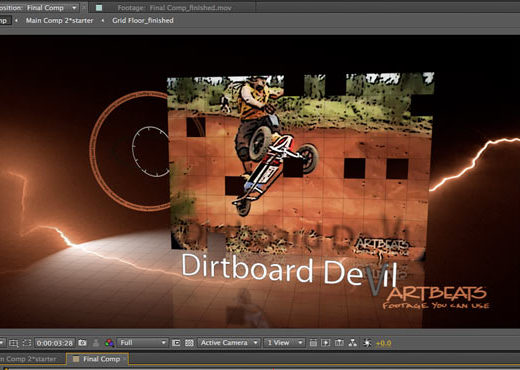Click the Reset Exposure aperture icon
Image resolution: width=520 pixels, height=370 pixels.
[x=367, y=343]
